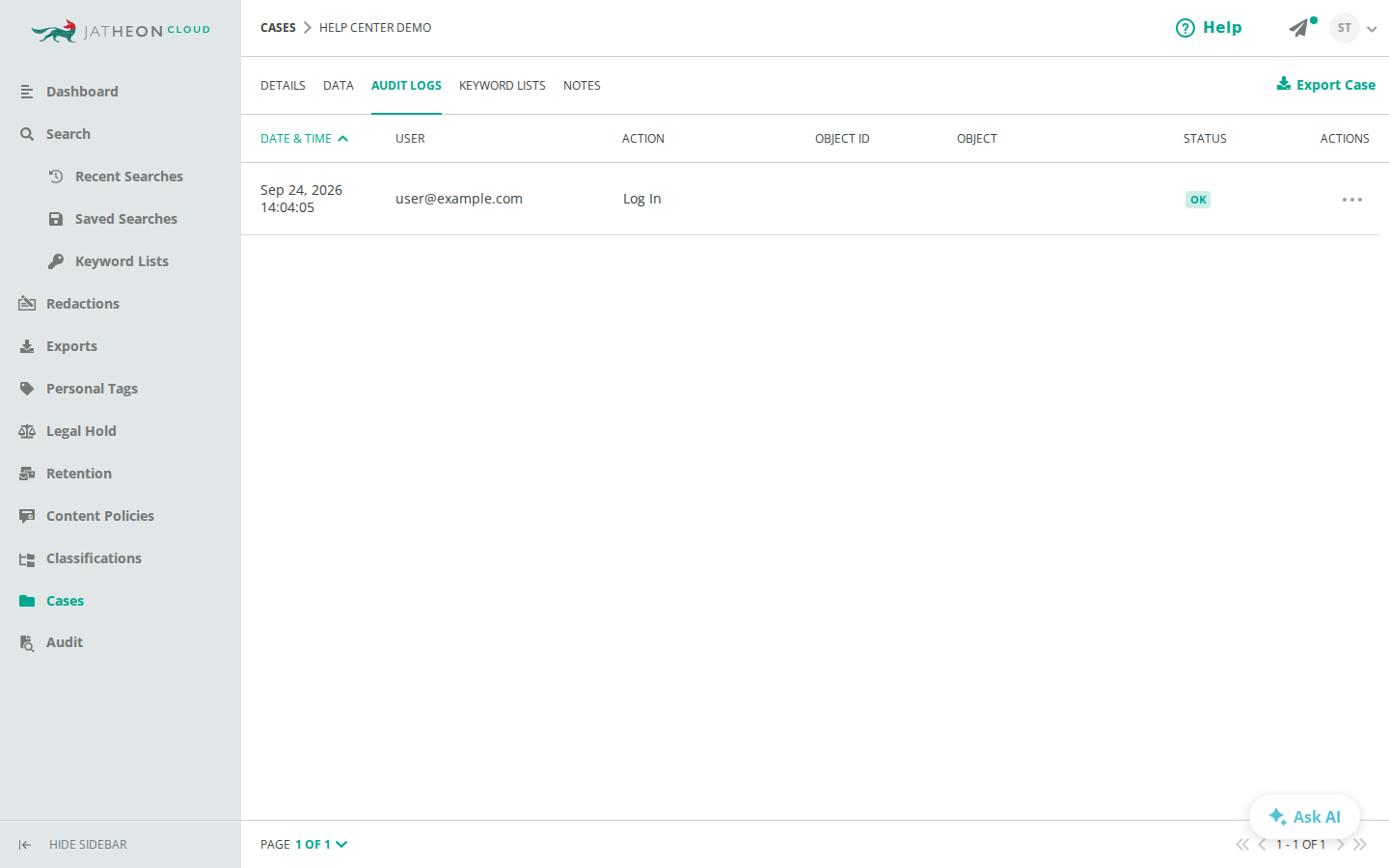The height and width of the screenshot is (868, 1389).
Task: Open the Help link
Action: (x=1209, y=28)
